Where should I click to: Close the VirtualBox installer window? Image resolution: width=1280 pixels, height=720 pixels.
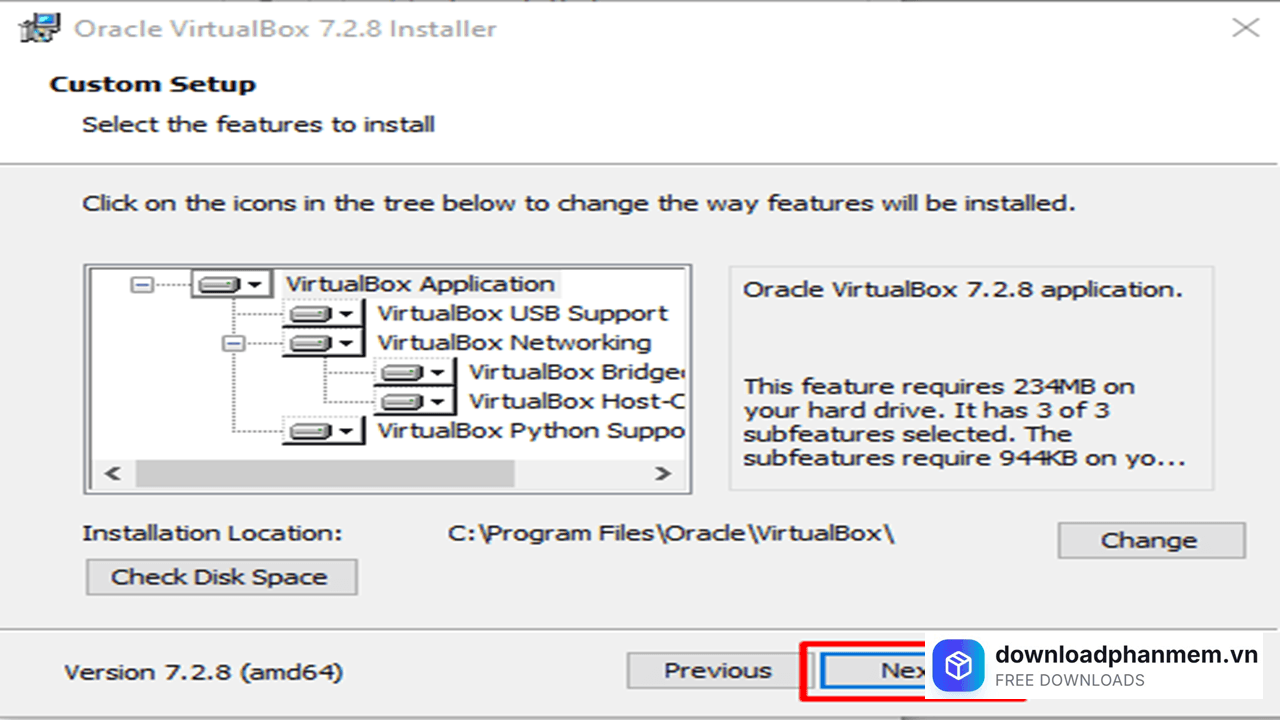click(x=1245, y=28)
